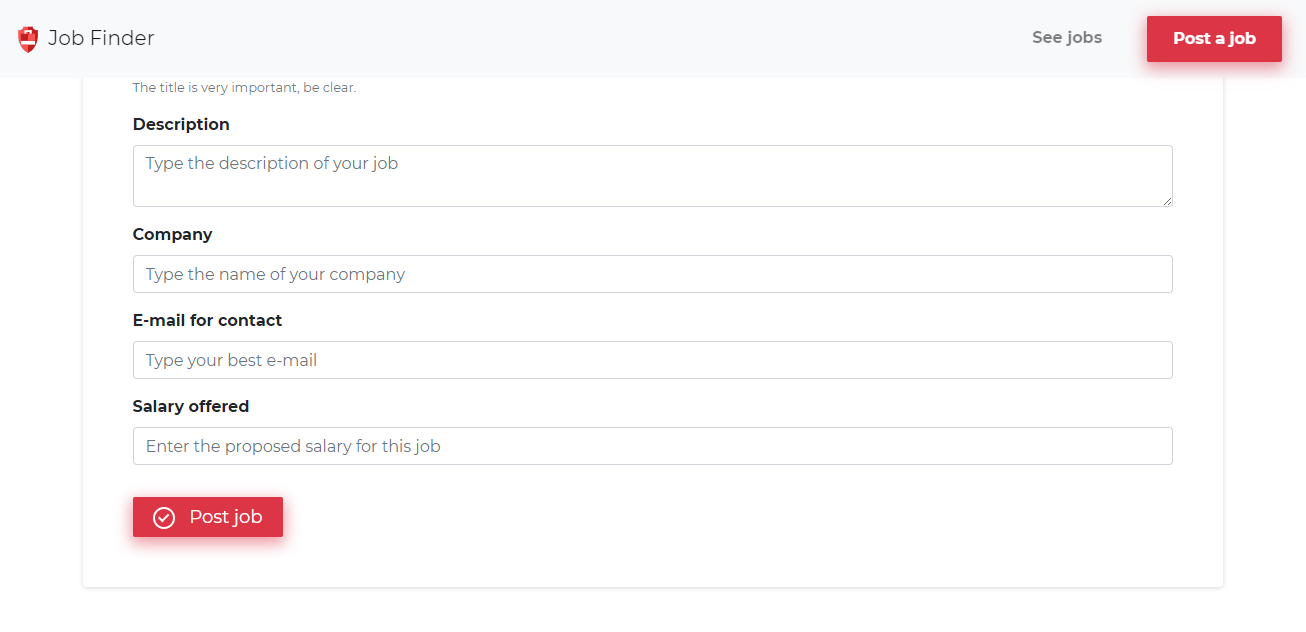
Task: Grab the Description textarea resize handle
Action: tap(1166, 200)
